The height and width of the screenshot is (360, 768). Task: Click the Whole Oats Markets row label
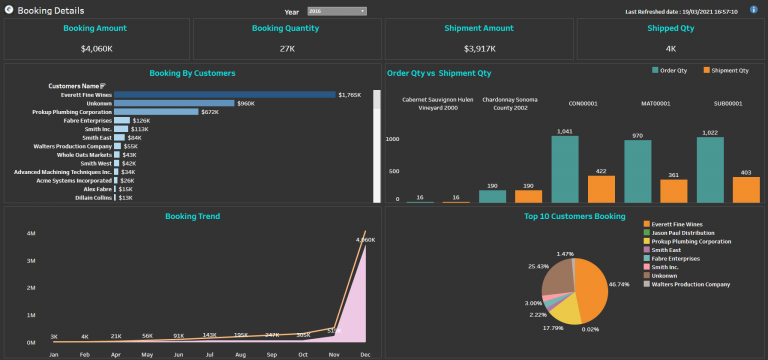(x=84, y=155)
